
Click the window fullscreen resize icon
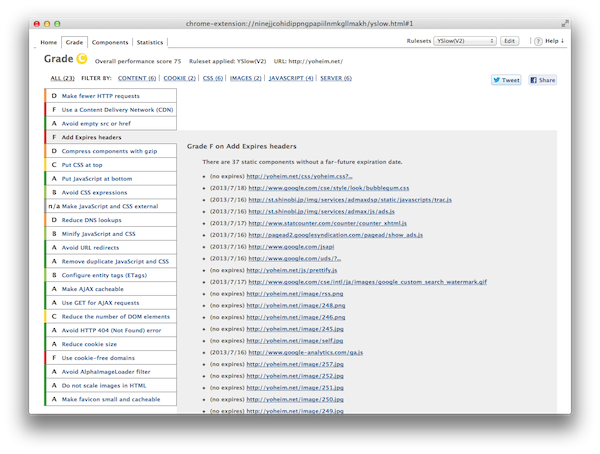[x=564, y=24]
